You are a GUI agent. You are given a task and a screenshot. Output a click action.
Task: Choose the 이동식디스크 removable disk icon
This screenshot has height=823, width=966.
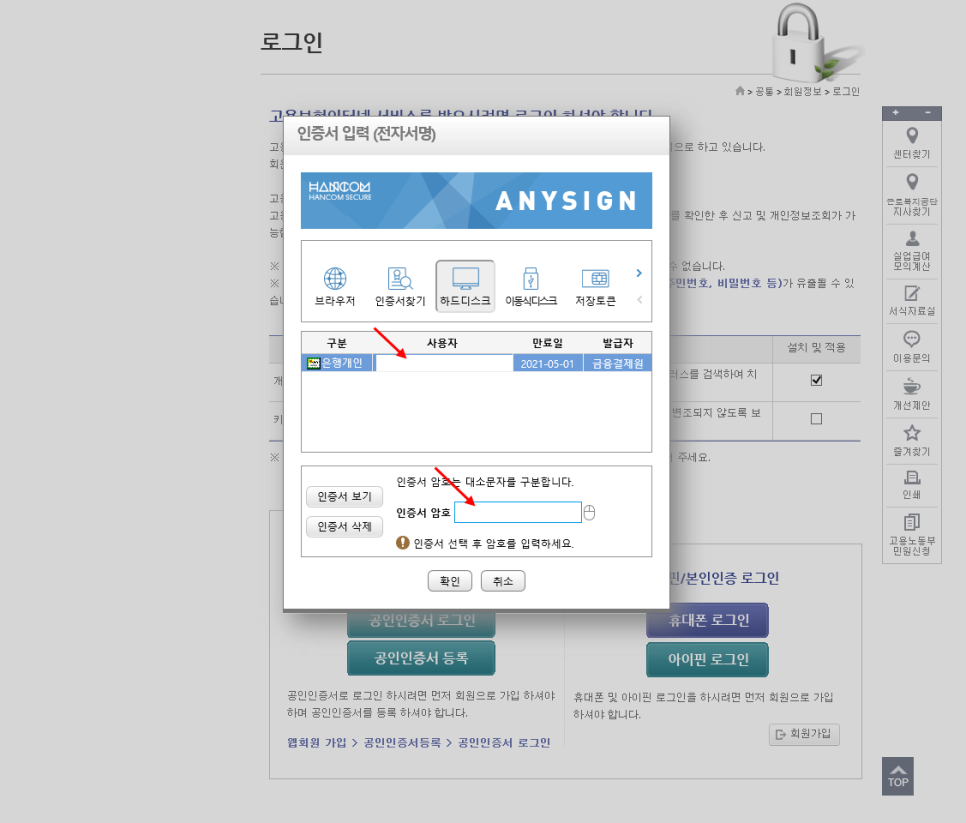pos(530,286)
